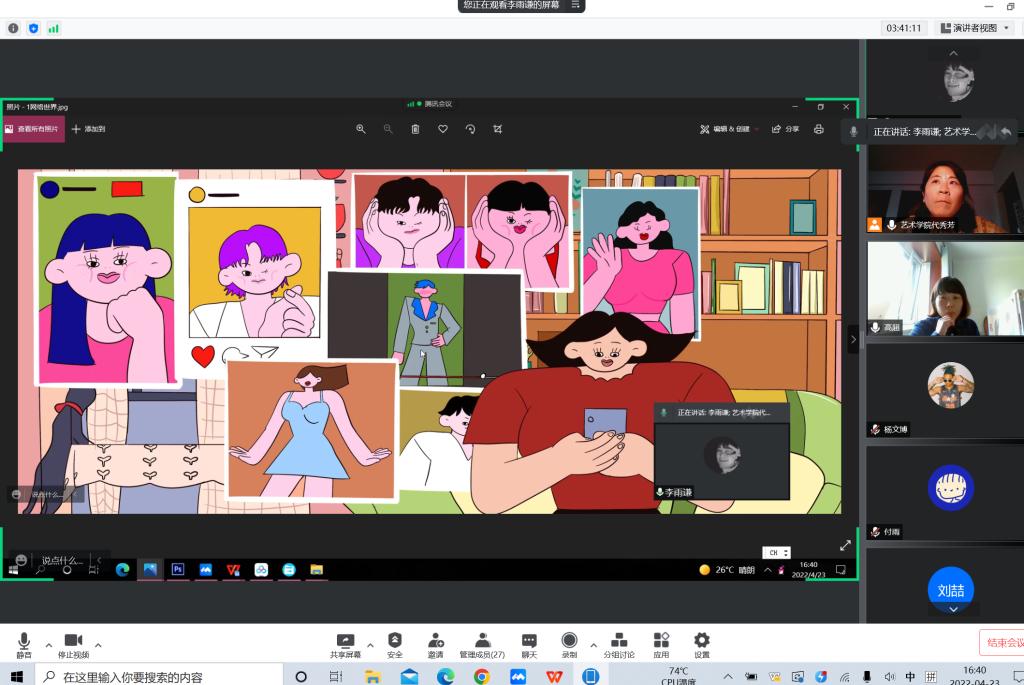Viewport: 1024px width, 685px height.
Task: Open 编辑 & 创建 menu in Photos
Action: (729, 129)
